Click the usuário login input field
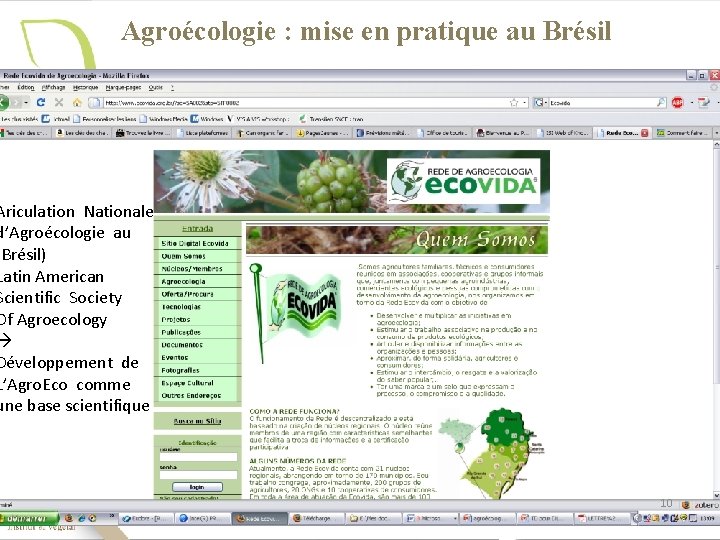 coord(198,457)
